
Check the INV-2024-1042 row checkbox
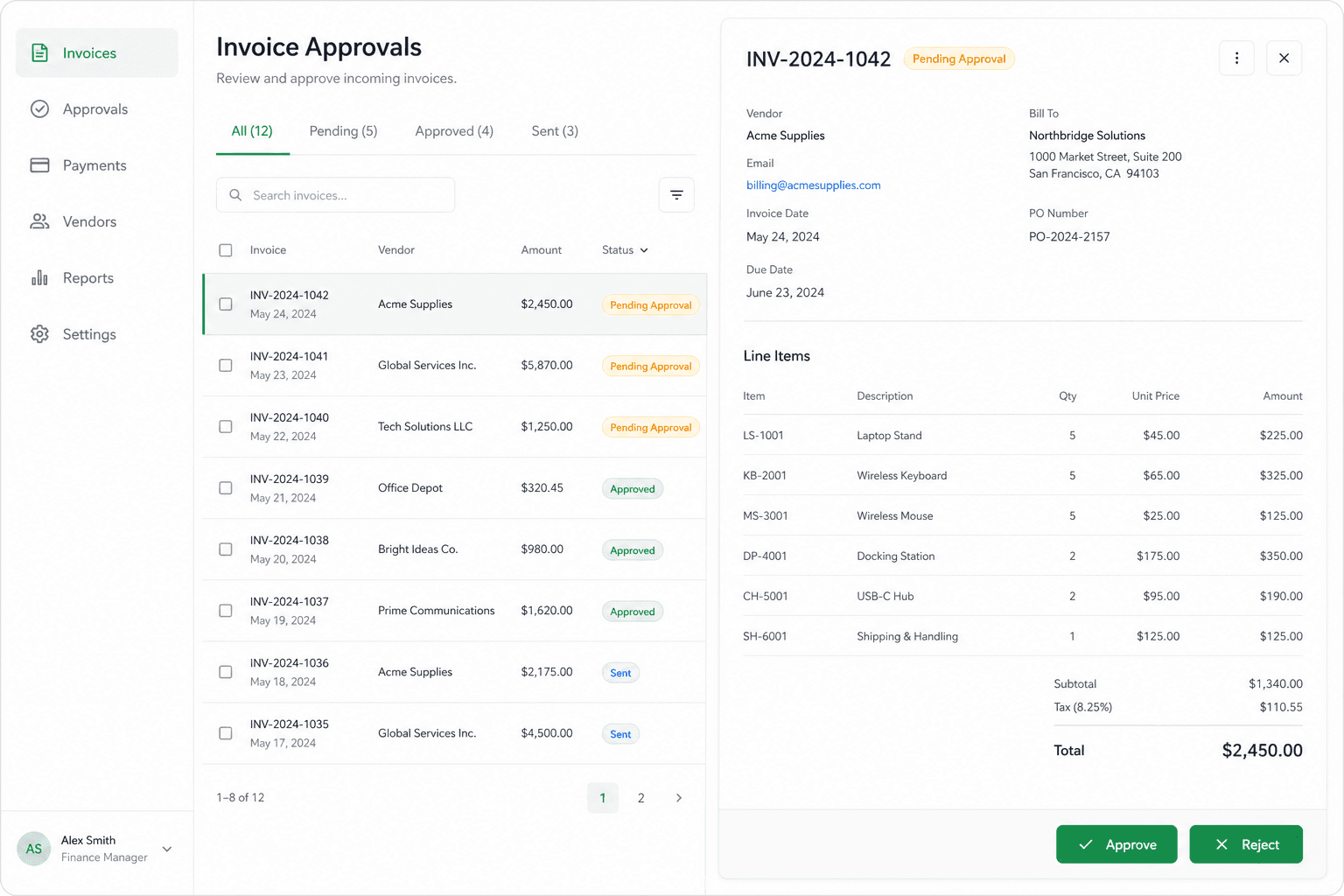pos(226,304)
